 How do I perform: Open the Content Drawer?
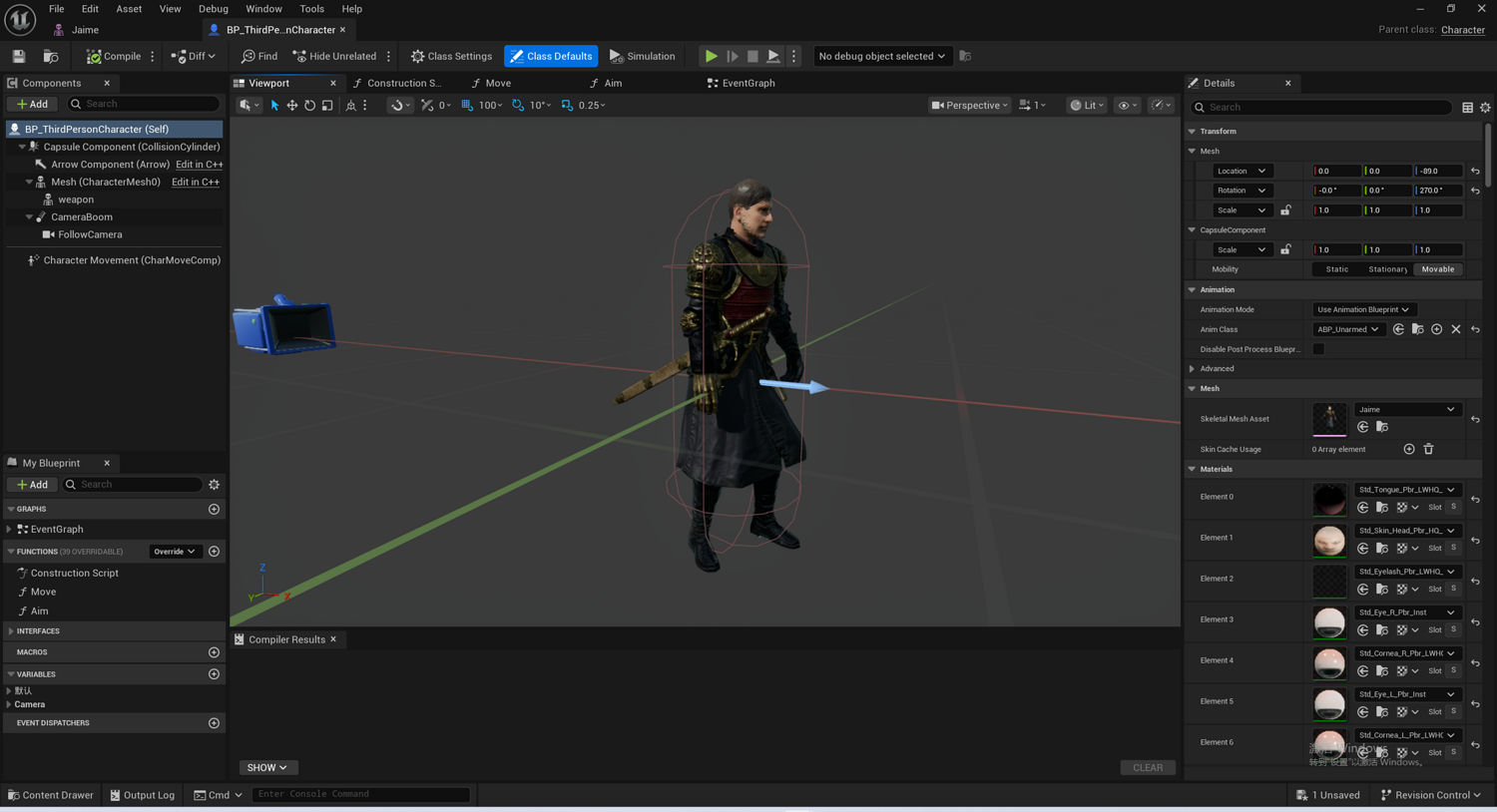tap(51, 795)
